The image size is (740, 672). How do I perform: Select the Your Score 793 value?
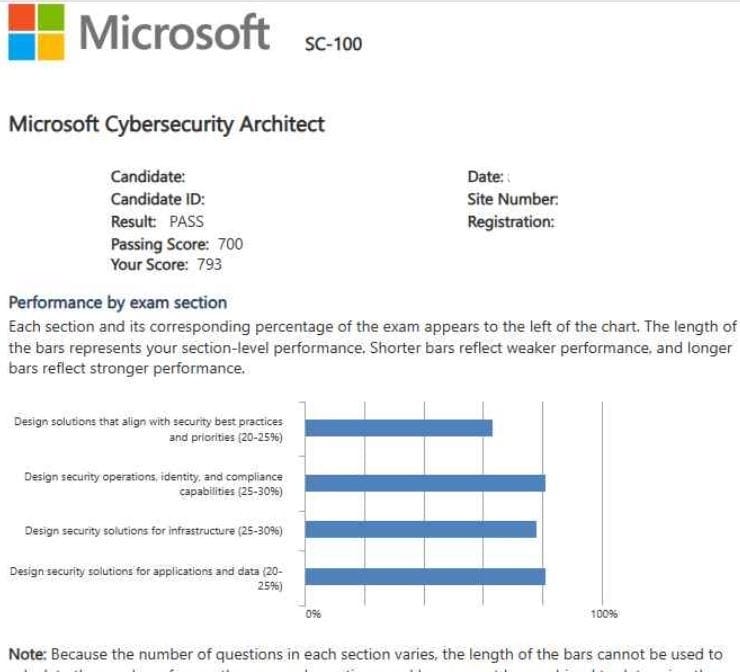[x=210, y=265]
